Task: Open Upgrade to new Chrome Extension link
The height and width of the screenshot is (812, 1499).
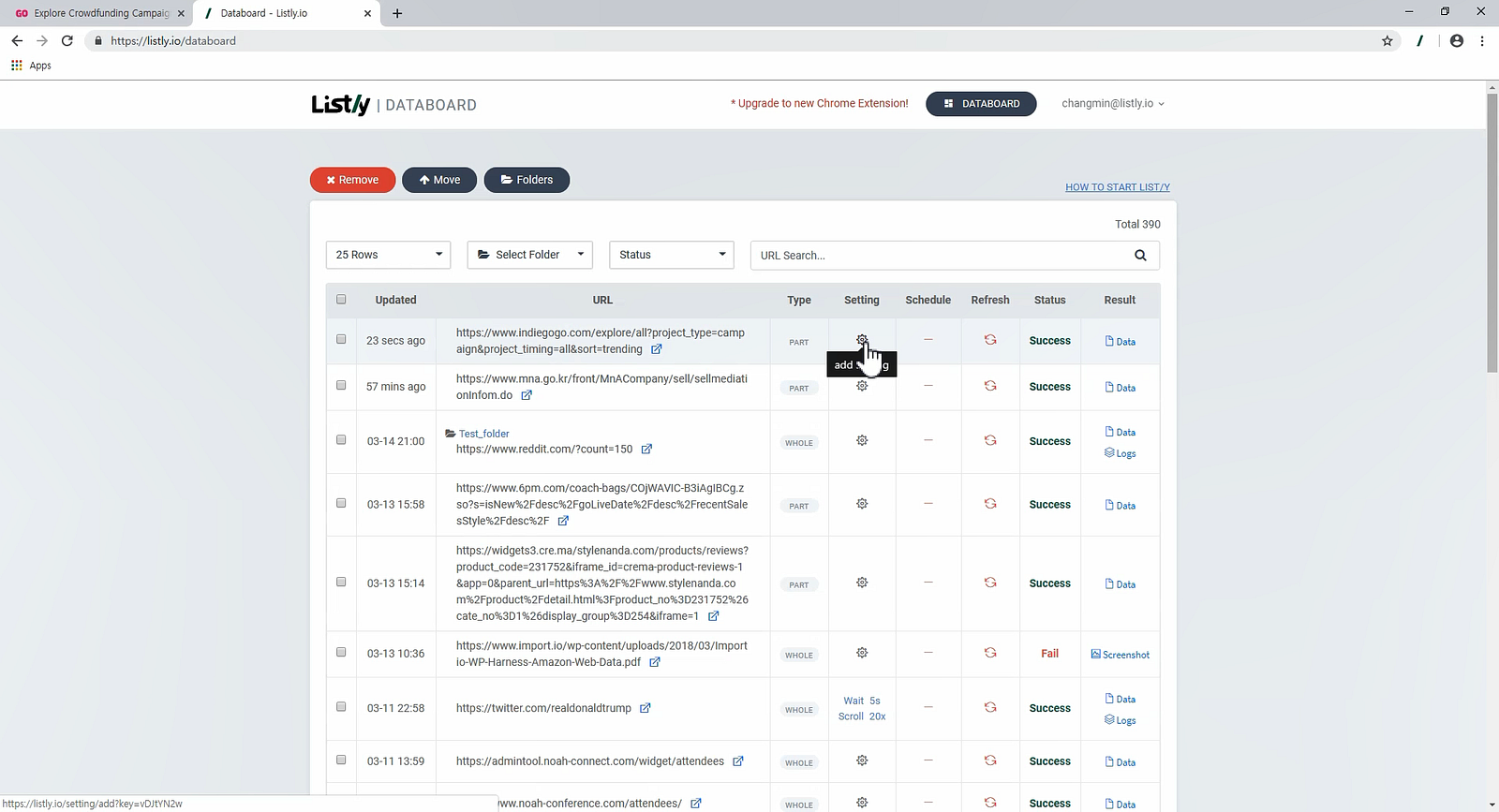Action: (820, 103)
